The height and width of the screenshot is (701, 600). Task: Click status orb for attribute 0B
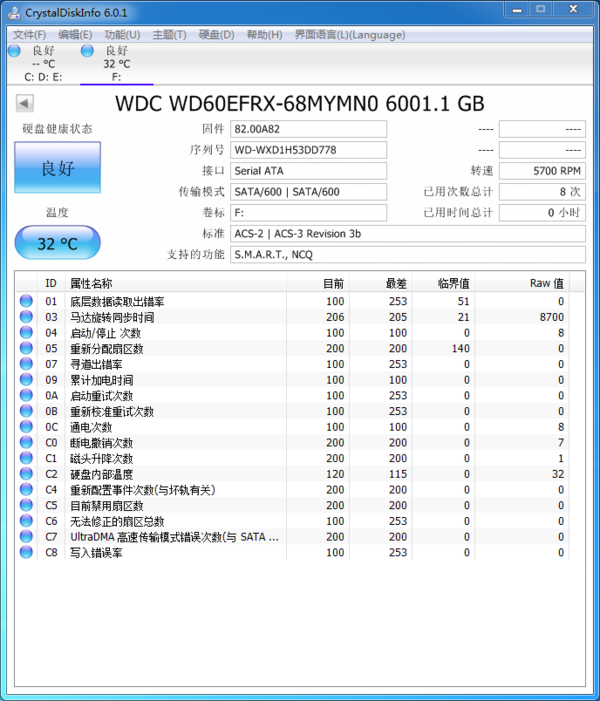[26, 411]
